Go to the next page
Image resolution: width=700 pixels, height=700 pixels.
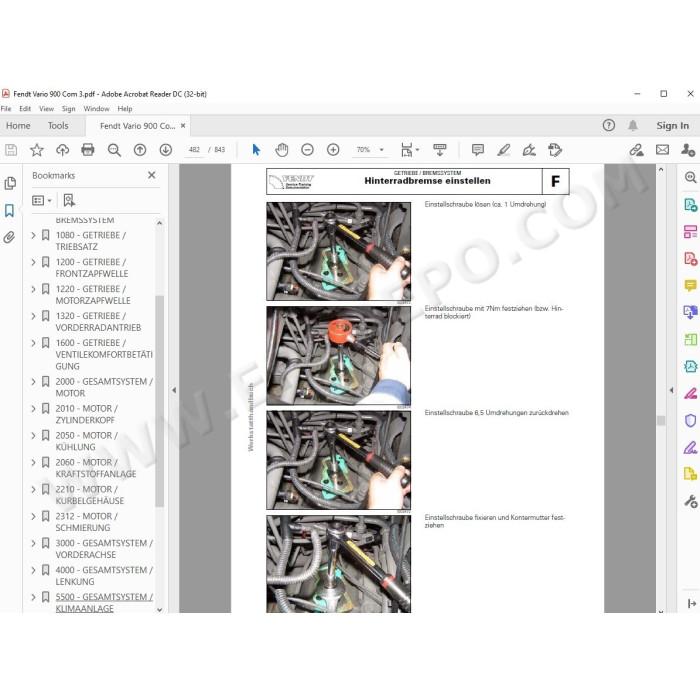(x=166, y=150)
